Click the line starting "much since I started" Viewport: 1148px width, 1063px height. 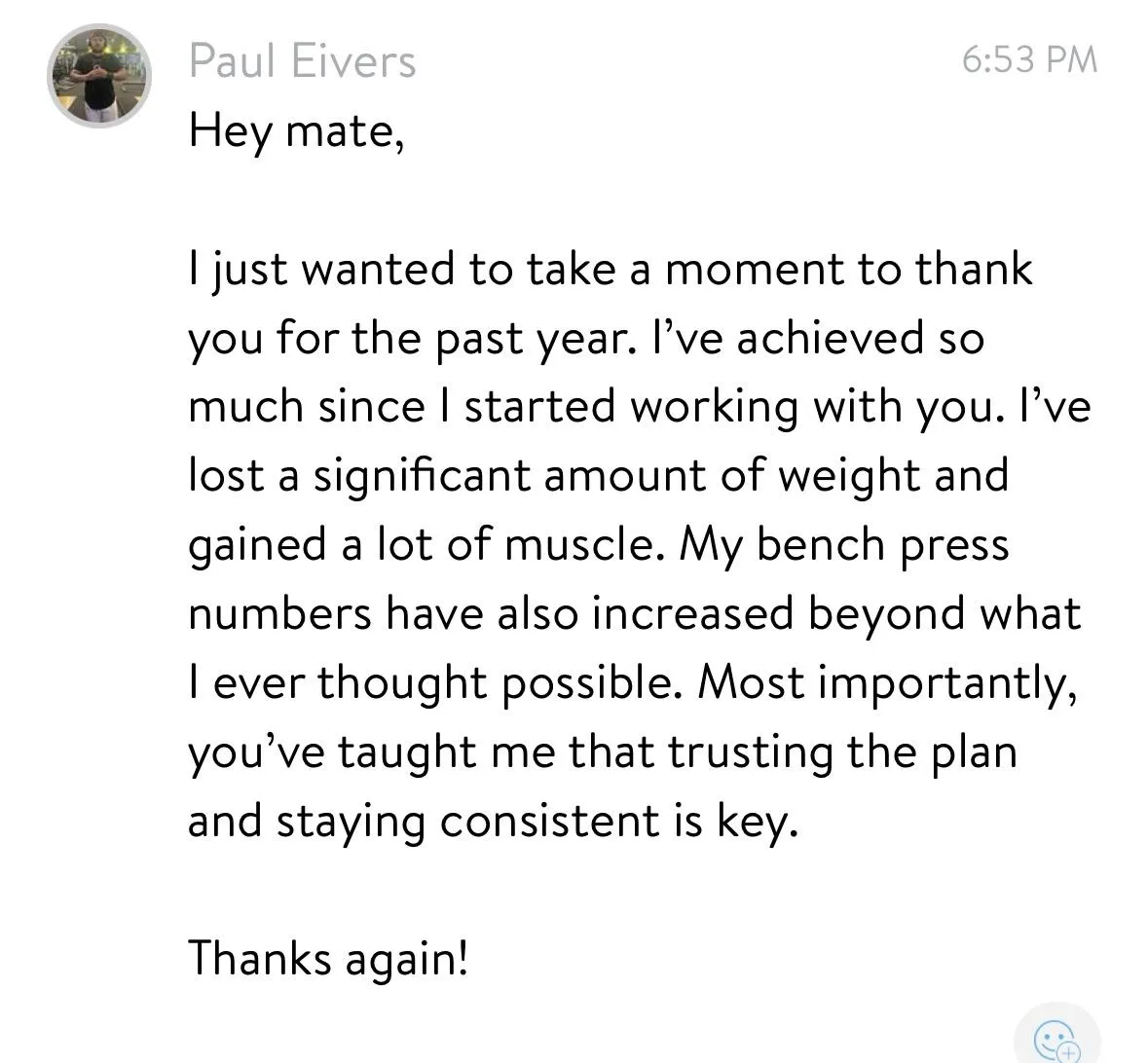639,407
